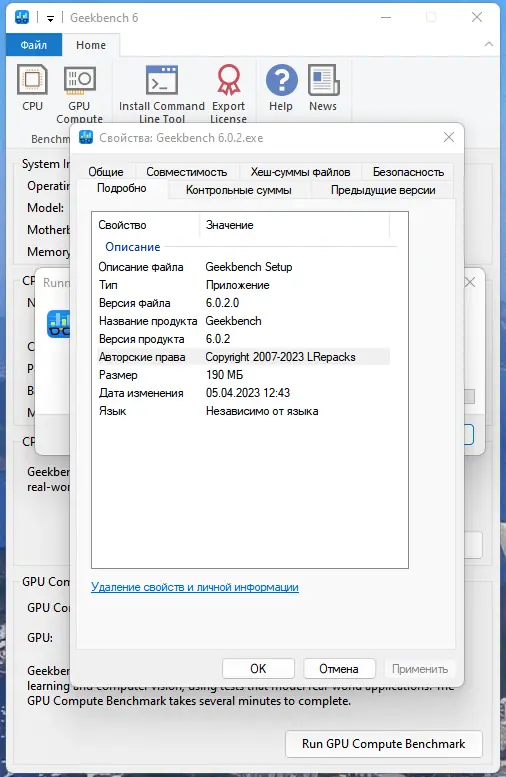This screenshot has width=506, height=777.
Task: Switch to the Общие tab
Action: click(106, 172)
